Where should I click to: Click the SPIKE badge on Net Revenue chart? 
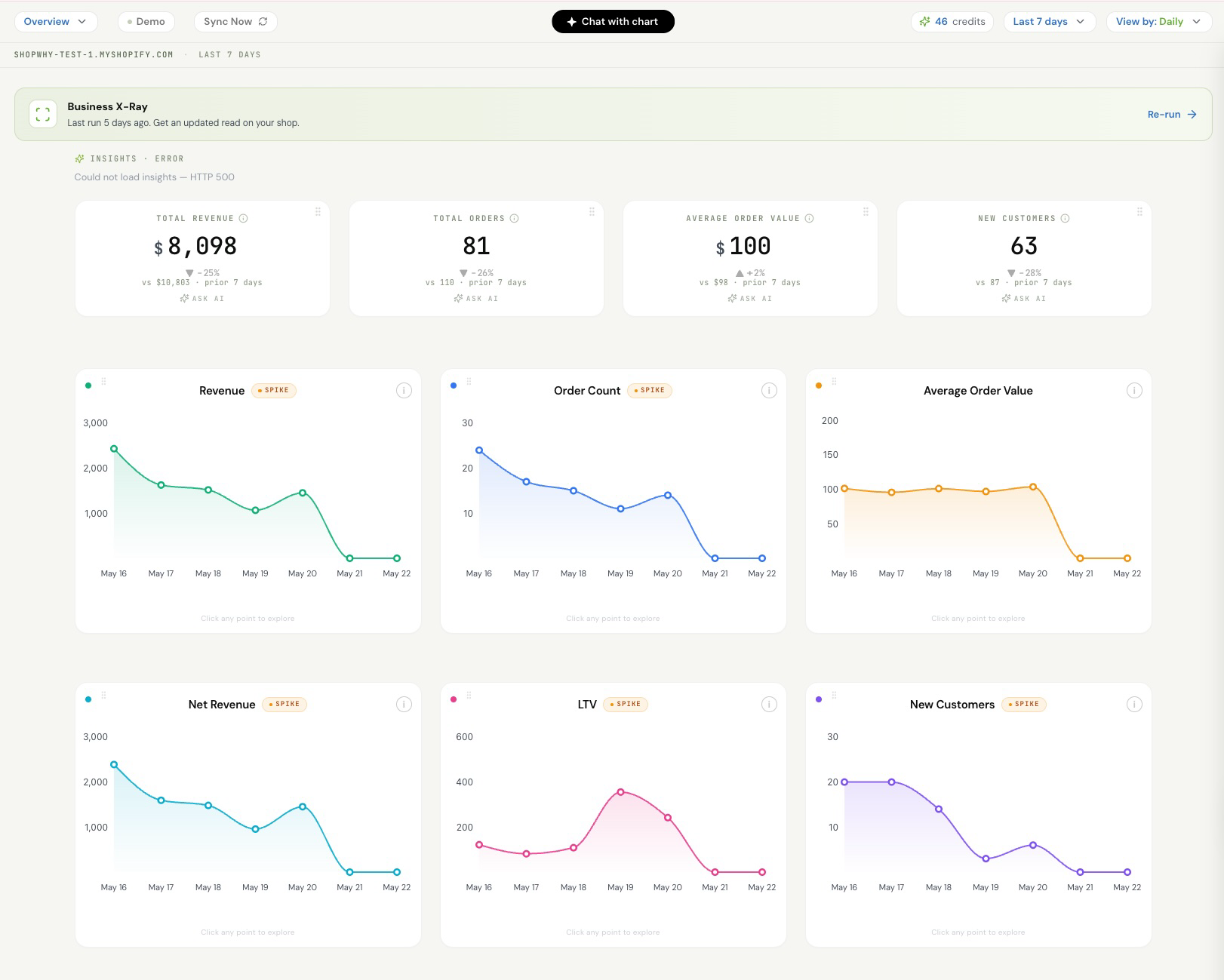pos(284,704)
